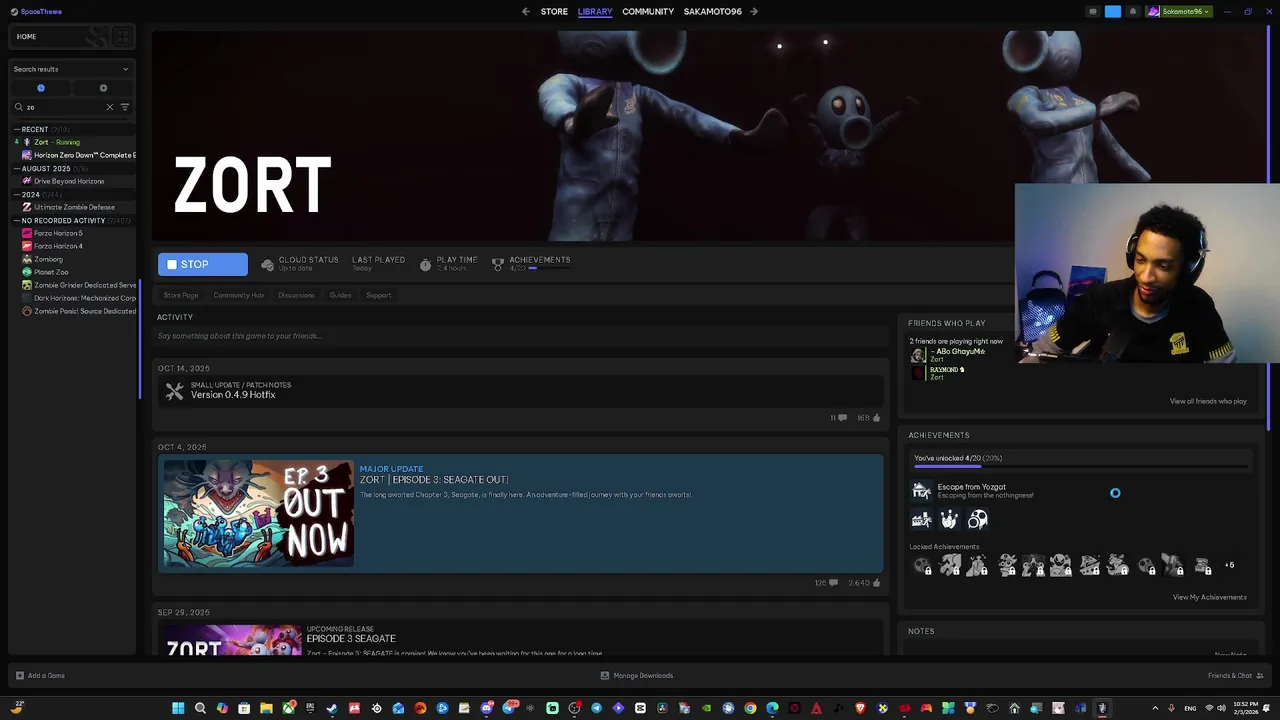
Task: Open Windows taskbar search
Action: pos(200,708)
